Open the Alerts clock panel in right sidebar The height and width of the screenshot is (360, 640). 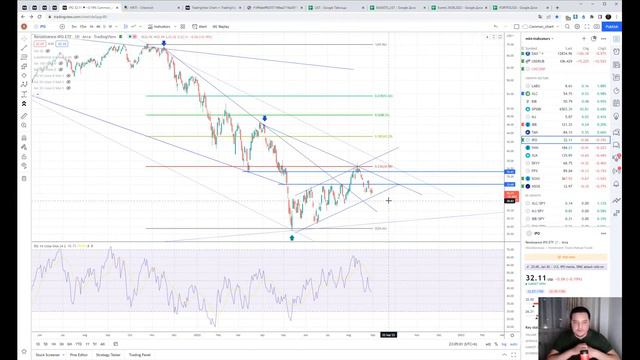point(616,51)
